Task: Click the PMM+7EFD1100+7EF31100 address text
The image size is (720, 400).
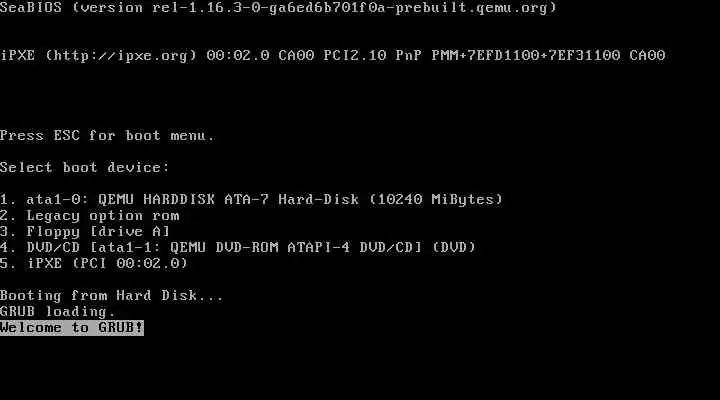Action: (526, 56)
